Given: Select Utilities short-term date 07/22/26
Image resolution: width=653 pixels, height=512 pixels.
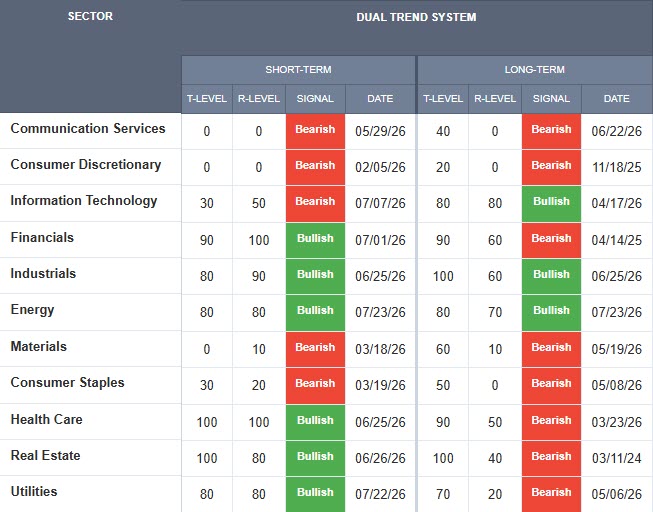Looking at the screenshot, I should [x=380, y=494].
